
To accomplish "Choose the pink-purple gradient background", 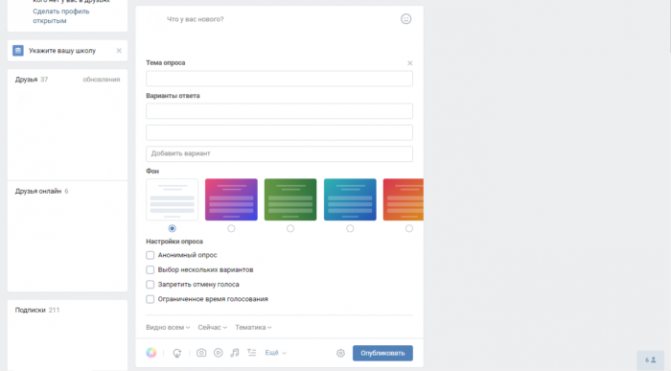I will 231,199.
